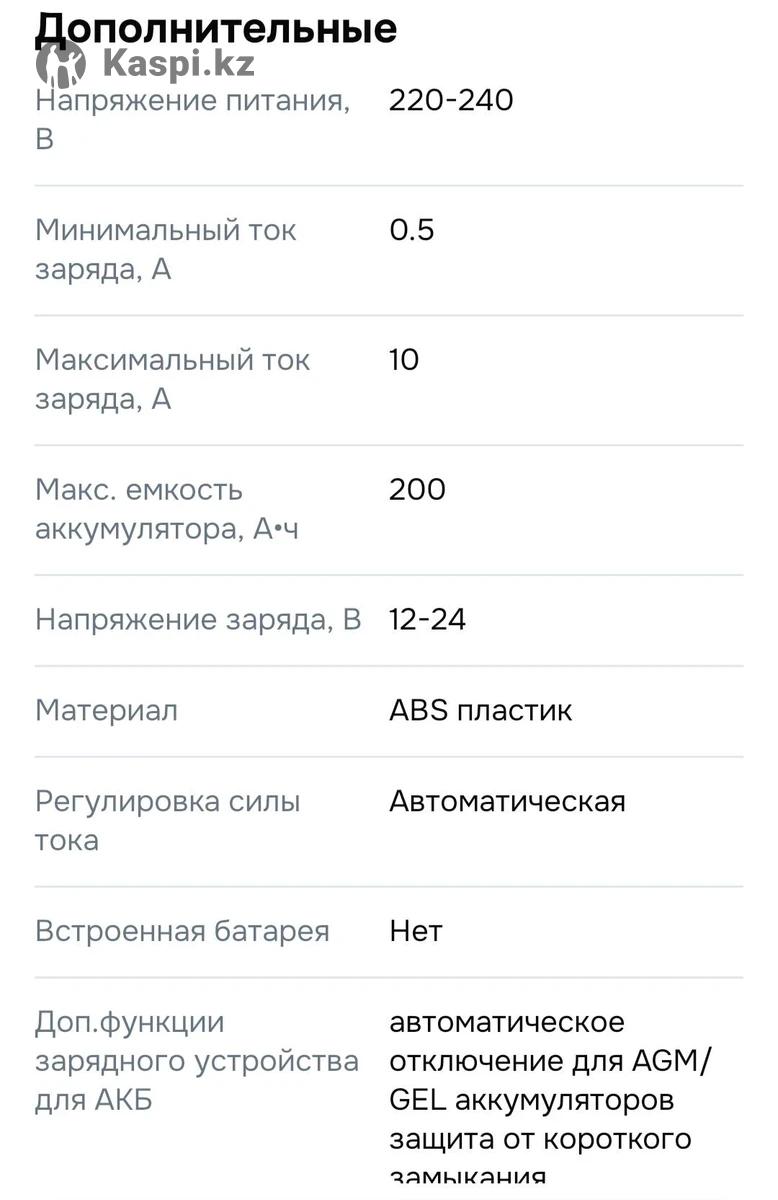Select the Дополнительные section heading

point(216,28)
